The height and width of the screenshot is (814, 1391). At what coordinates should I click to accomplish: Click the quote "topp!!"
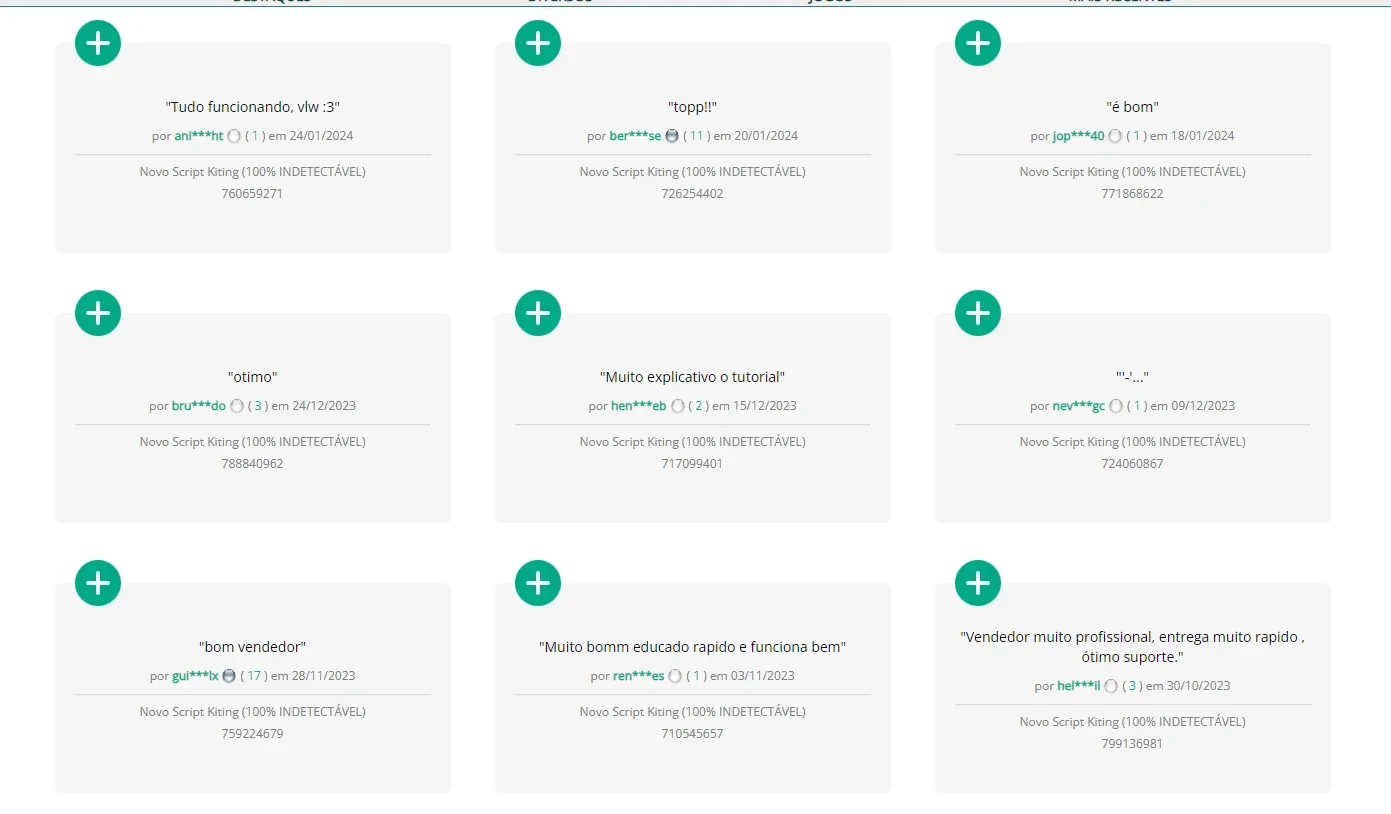(692, 107)
